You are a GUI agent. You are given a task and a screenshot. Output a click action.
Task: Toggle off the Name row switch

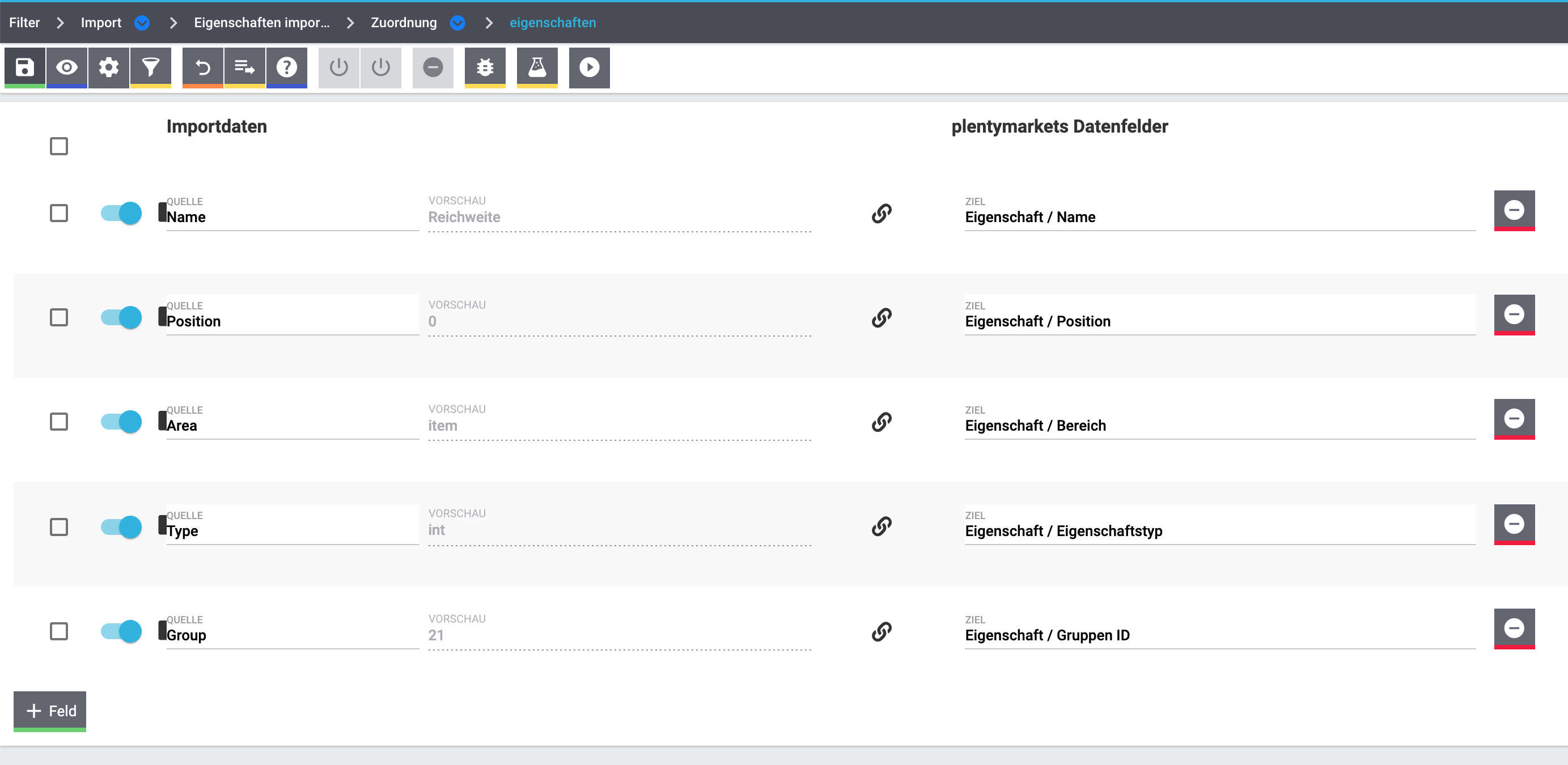pos(121,213)
